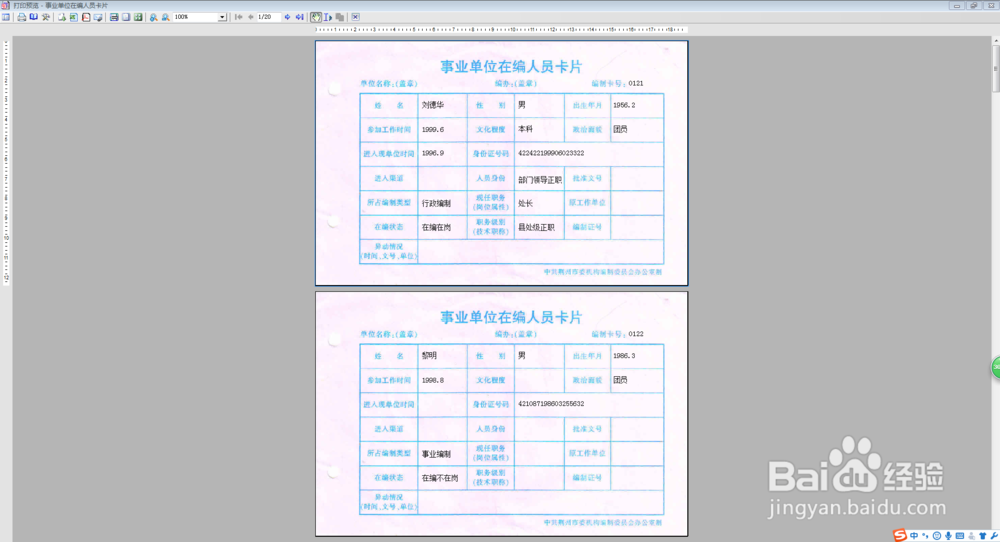Viewport: 1000px width, 542px height.
Task: Click the send-by-mail icon in toolbar
Action: [98, 17]
